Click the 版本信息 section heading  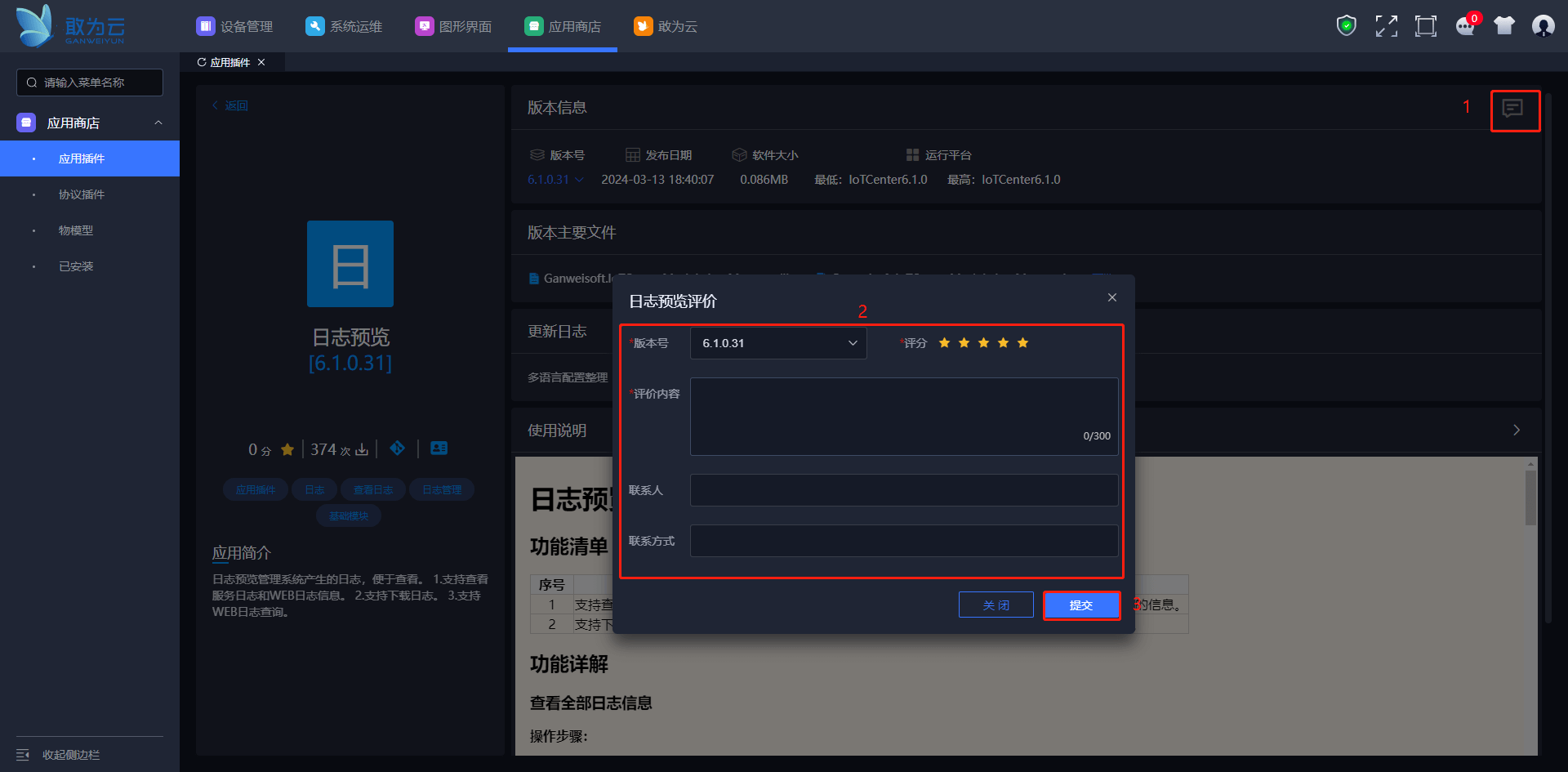point(557,108)
